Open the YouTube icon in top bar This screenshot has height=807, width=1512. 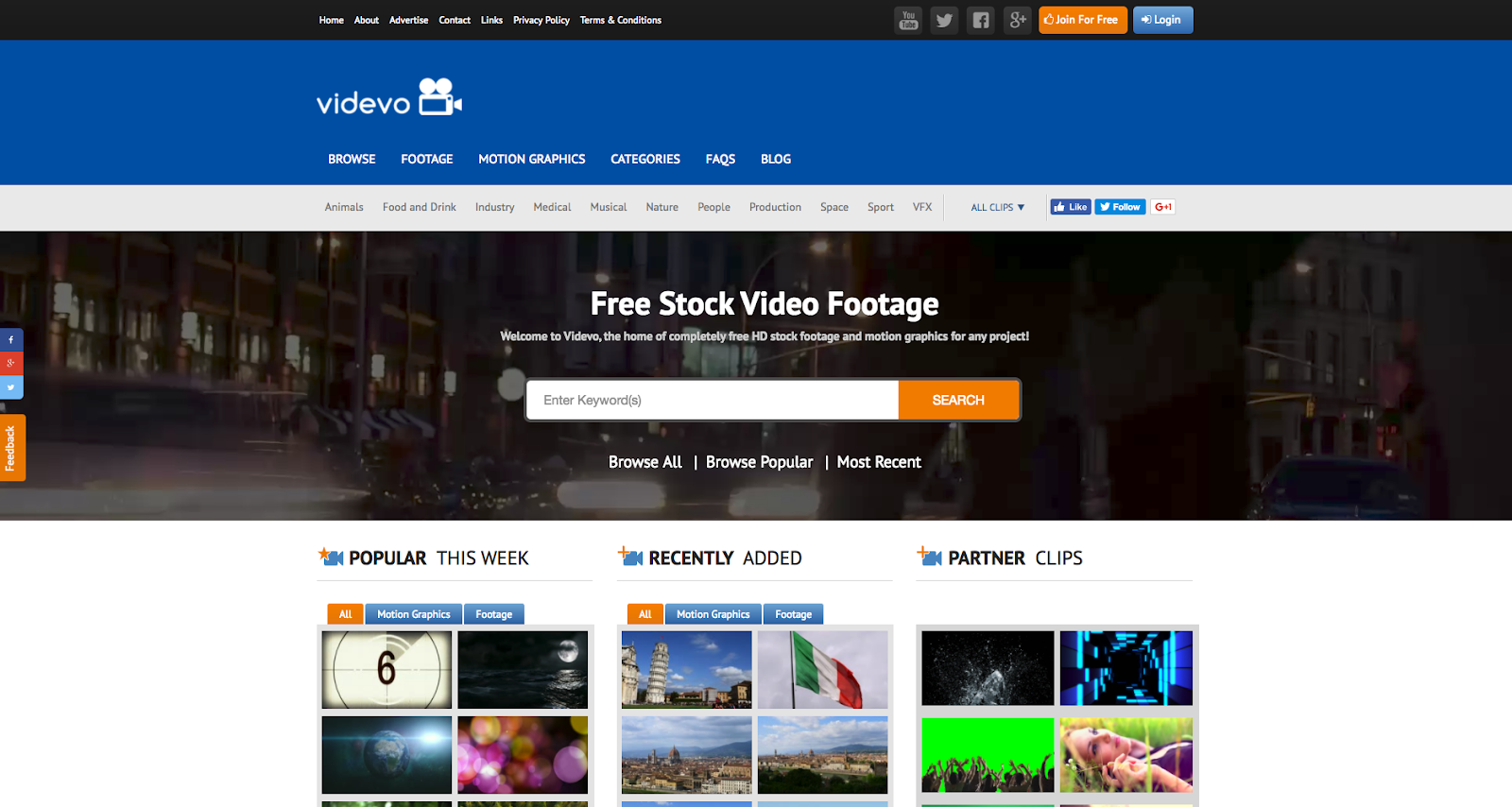point(908,20)
